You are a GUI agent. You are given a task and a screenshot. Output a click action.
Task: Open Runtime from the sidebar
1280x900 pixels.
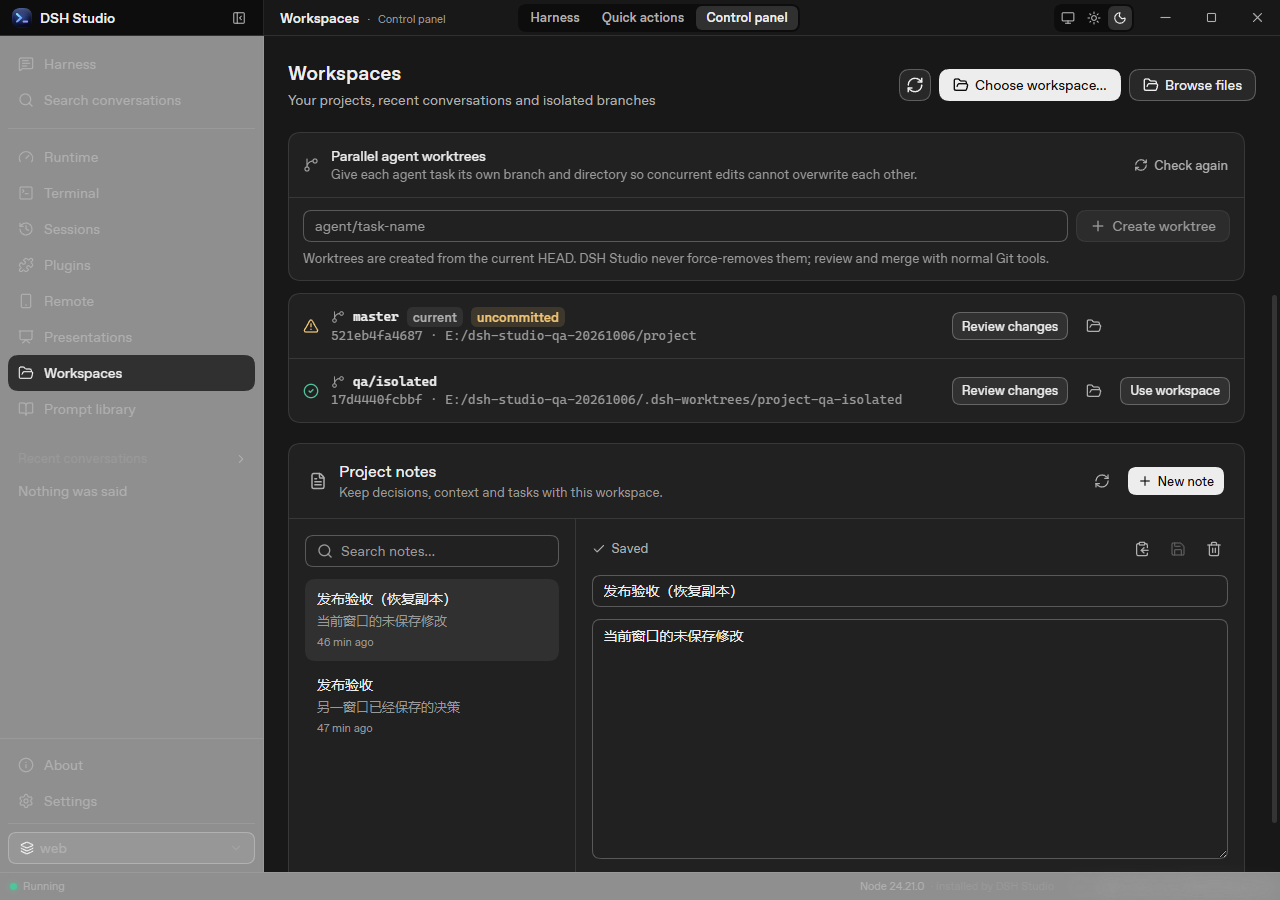(x=131, y=157)
